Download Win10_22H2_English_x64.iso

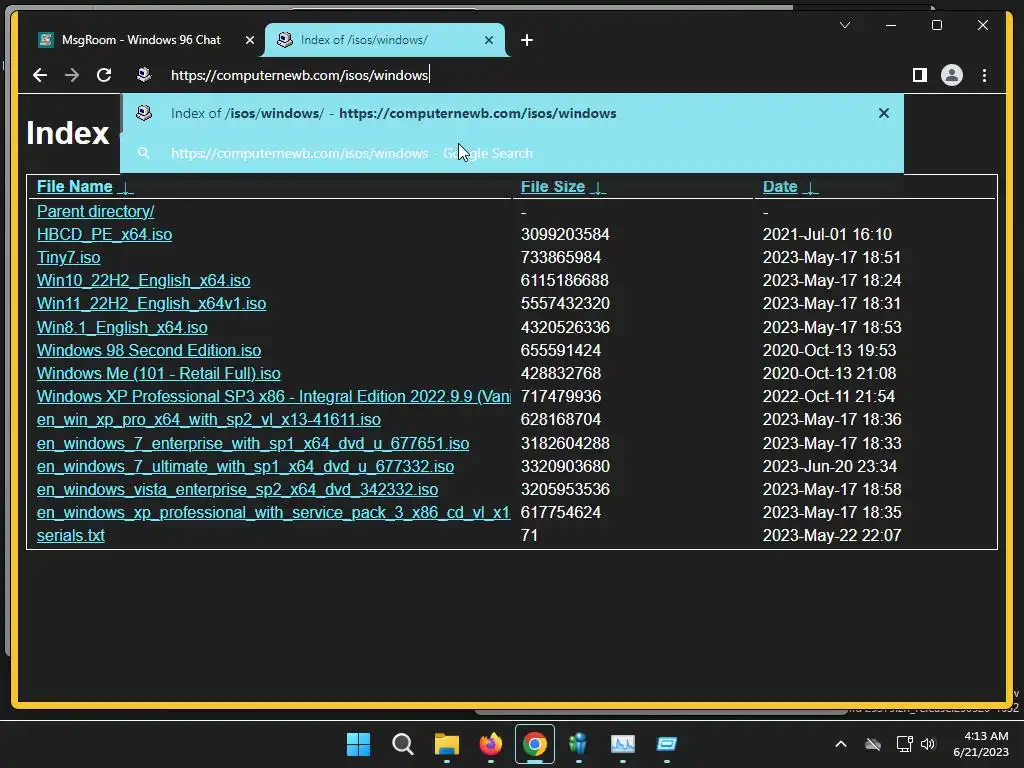[144, 280]
